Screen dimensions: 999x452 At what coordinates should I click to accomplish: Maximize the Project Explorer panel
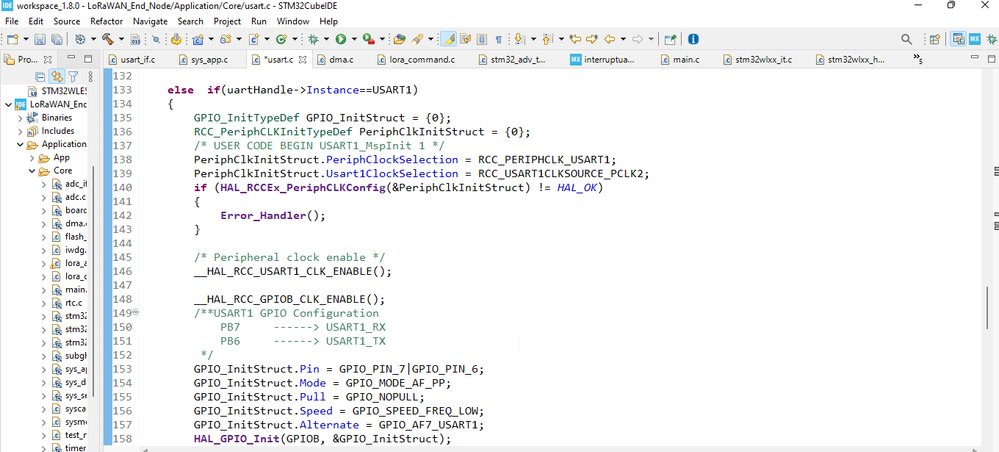tap(87, 59)
